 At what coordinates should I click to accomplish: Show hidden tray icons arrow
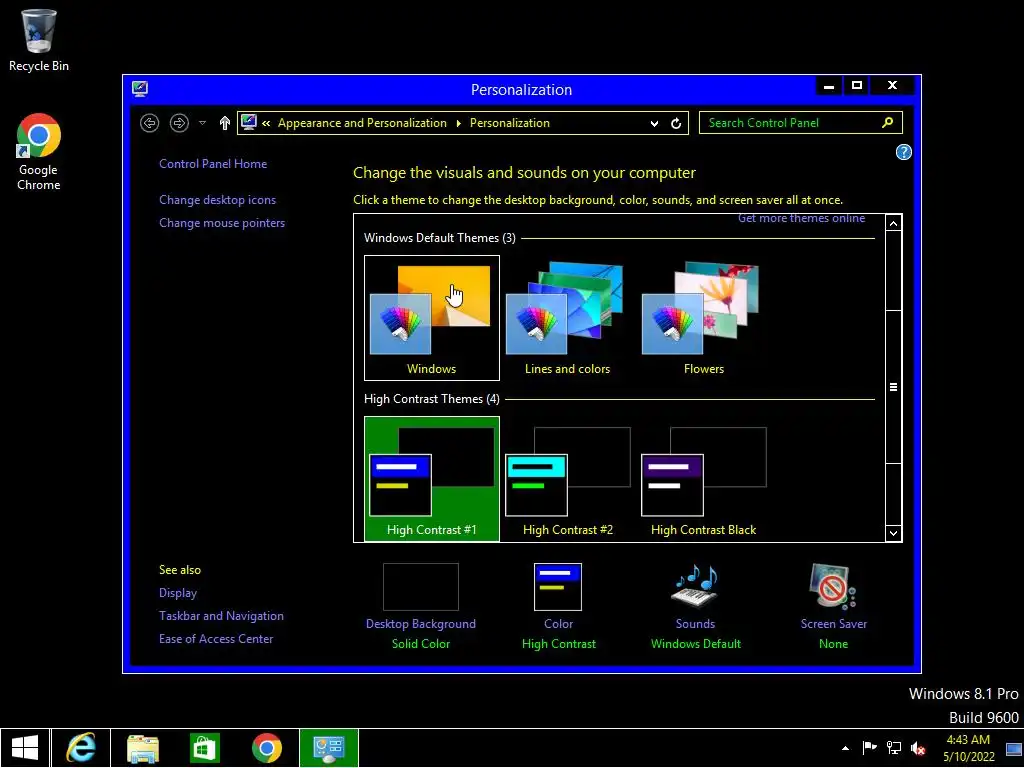coord(846,748)
